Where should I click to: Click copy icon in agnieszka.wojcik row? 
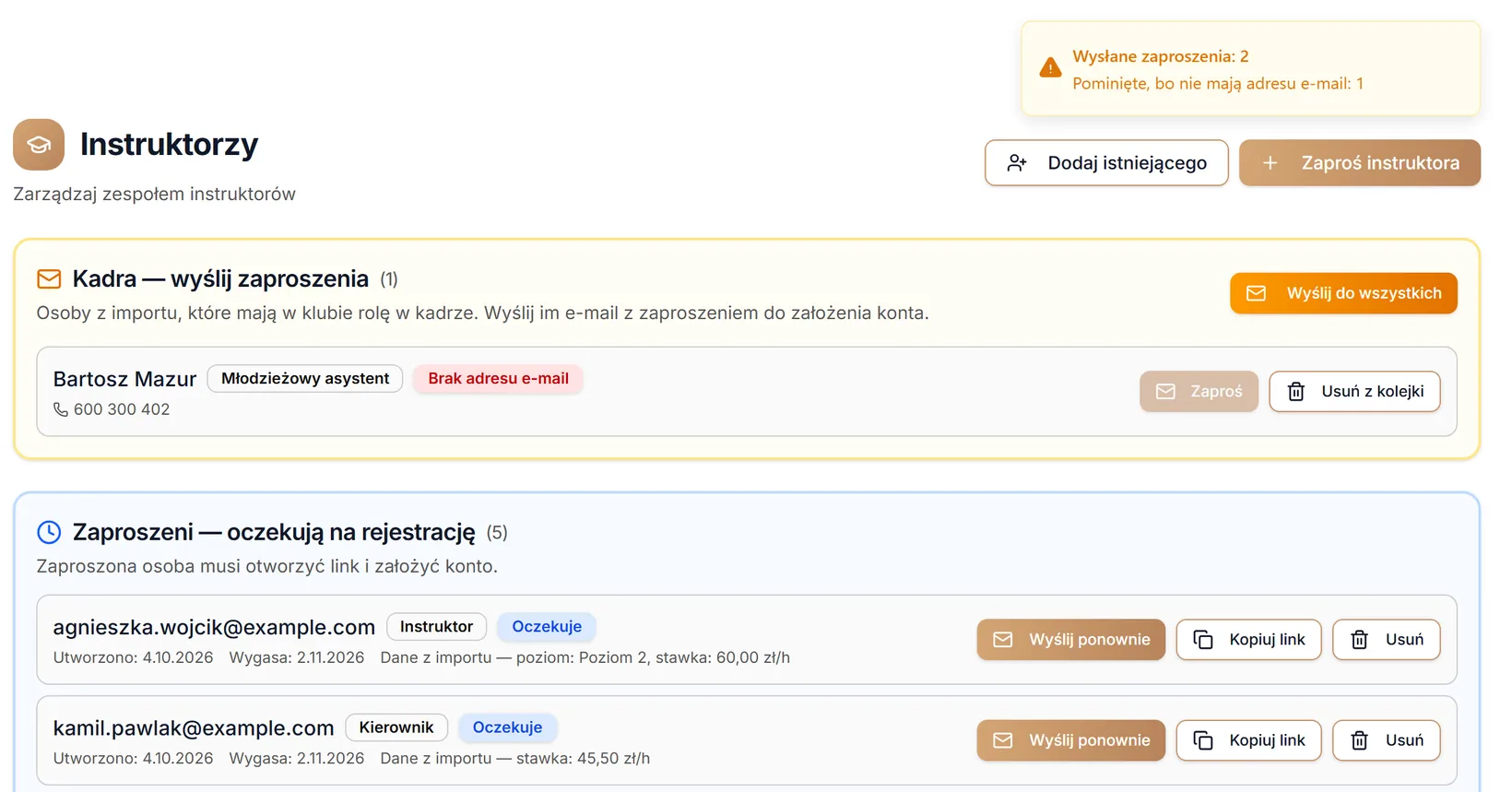pos(1203,640)
